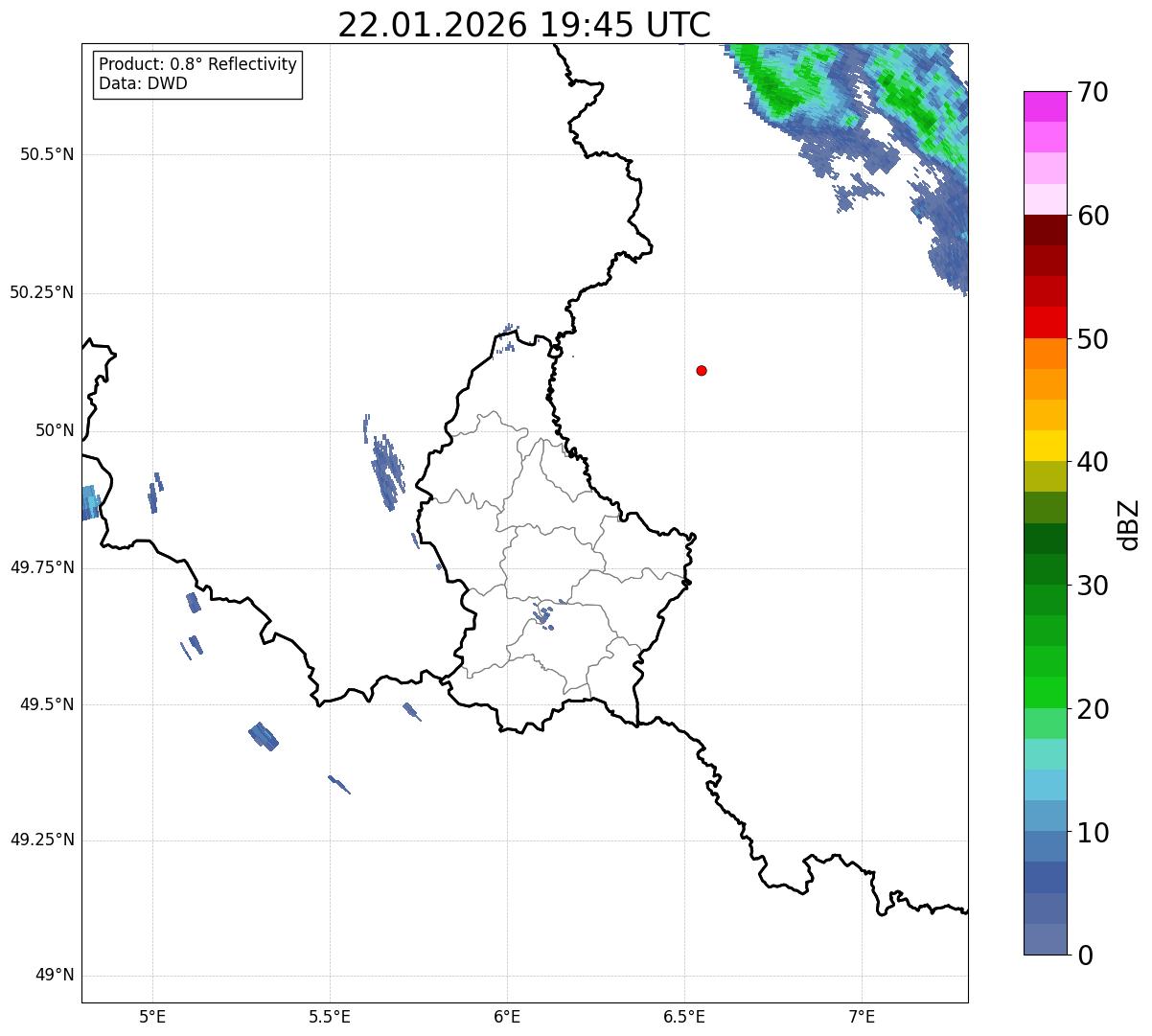
Task: Click the 50°N latitude label
Action: 55,430
